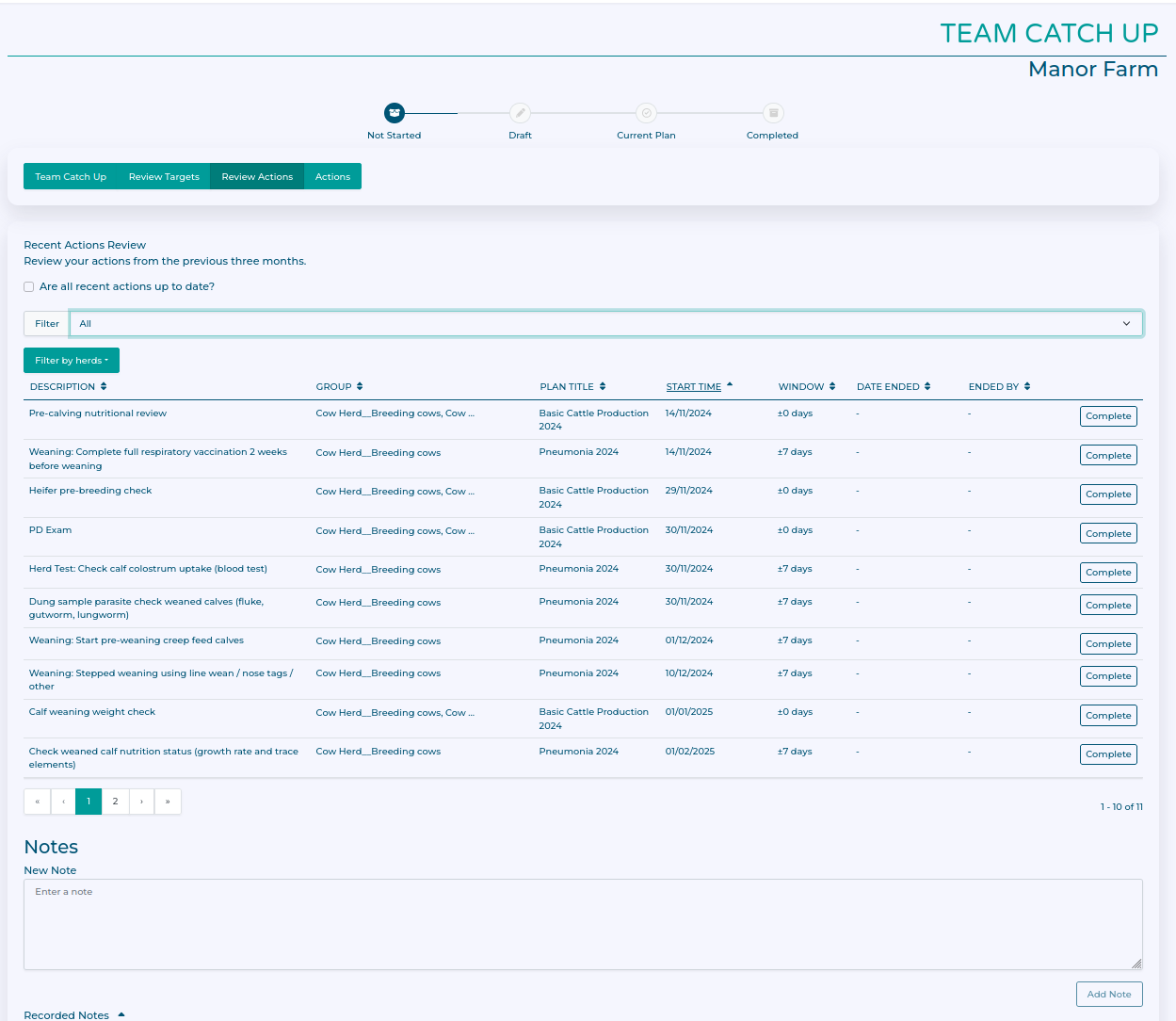The width and height of the screenshot is (1176, 1021).
Task: Open the Actions tab
Action: 332,177
